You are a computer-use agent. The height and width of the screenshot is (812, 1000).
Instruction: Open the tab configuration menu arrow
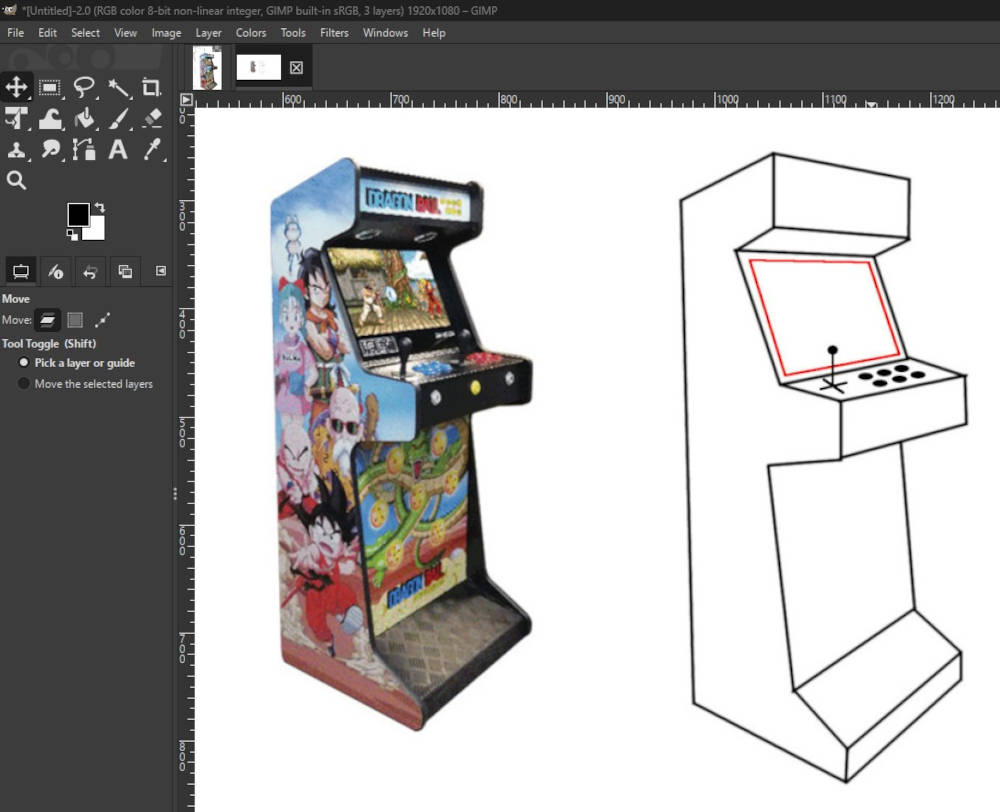(161, 270)
